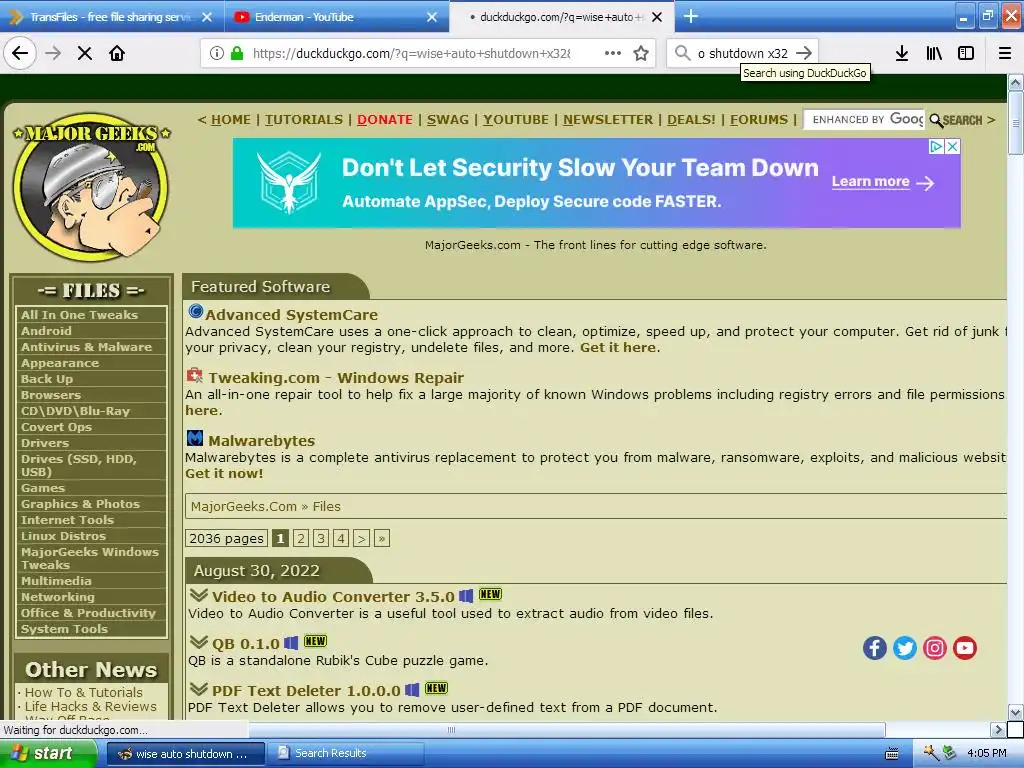
Task: Open the MajorGeeks Twitter icon
Action: coord(904,648)
